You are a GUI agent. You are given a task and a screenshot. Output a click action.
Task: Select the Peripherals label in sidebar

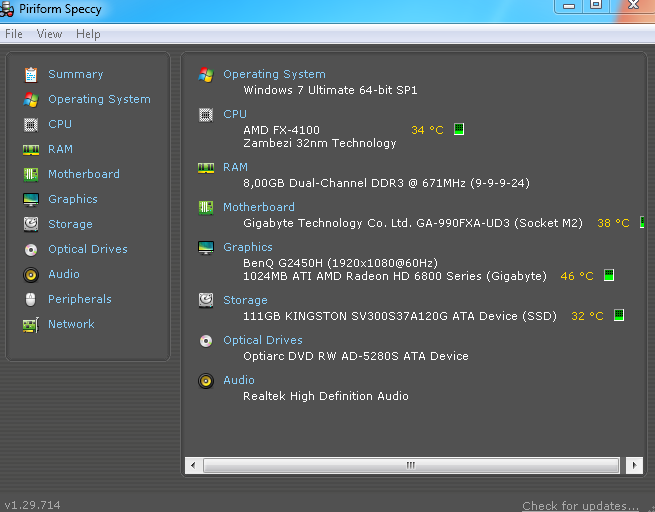coord(80,299)
